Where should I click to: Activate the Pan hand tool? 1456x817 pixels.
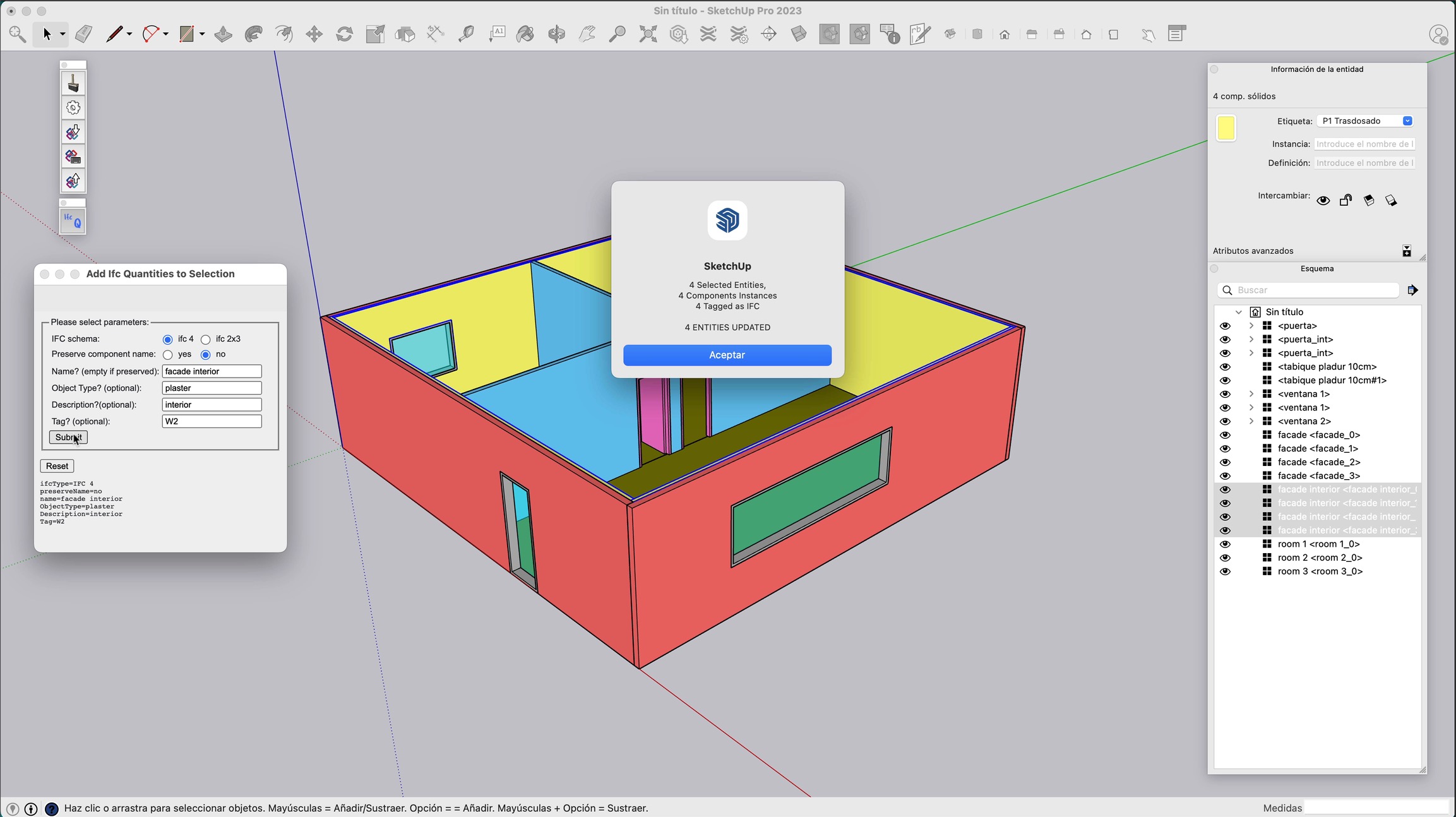[x=587, y=33]
